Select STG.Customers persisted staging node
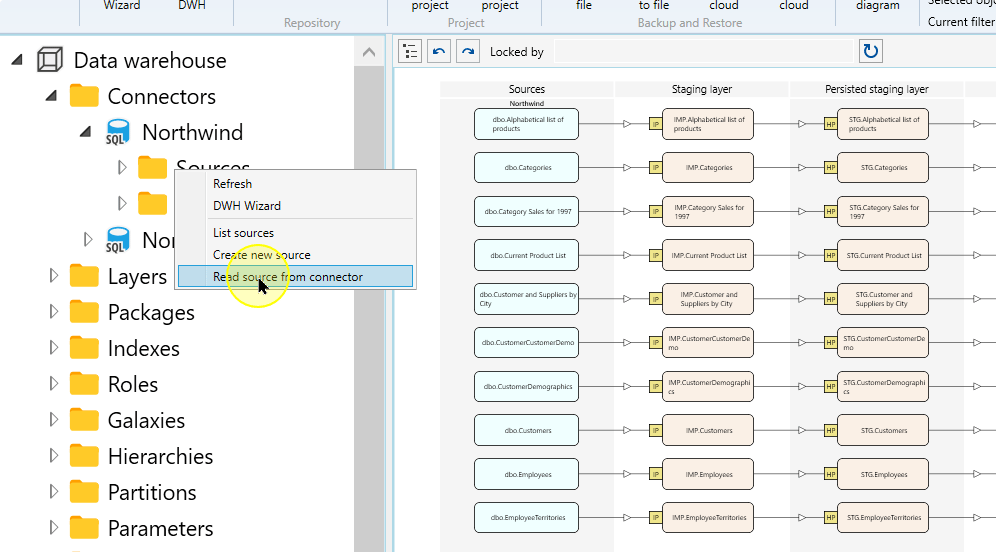The image size is (996, 552). [x=883, y=431]
